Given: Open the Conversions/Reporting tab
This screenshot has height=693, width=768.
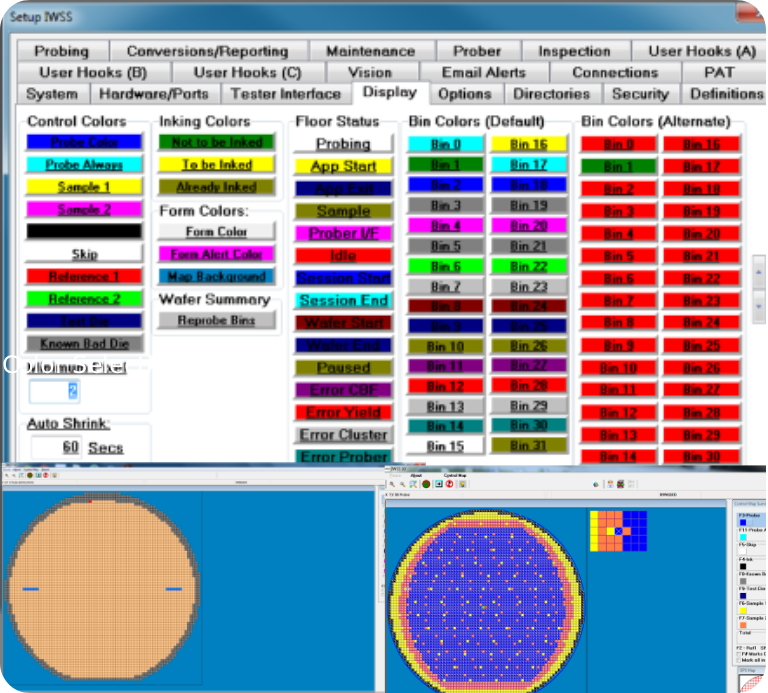Looking at the screenshot, I should tap(208, 51).
